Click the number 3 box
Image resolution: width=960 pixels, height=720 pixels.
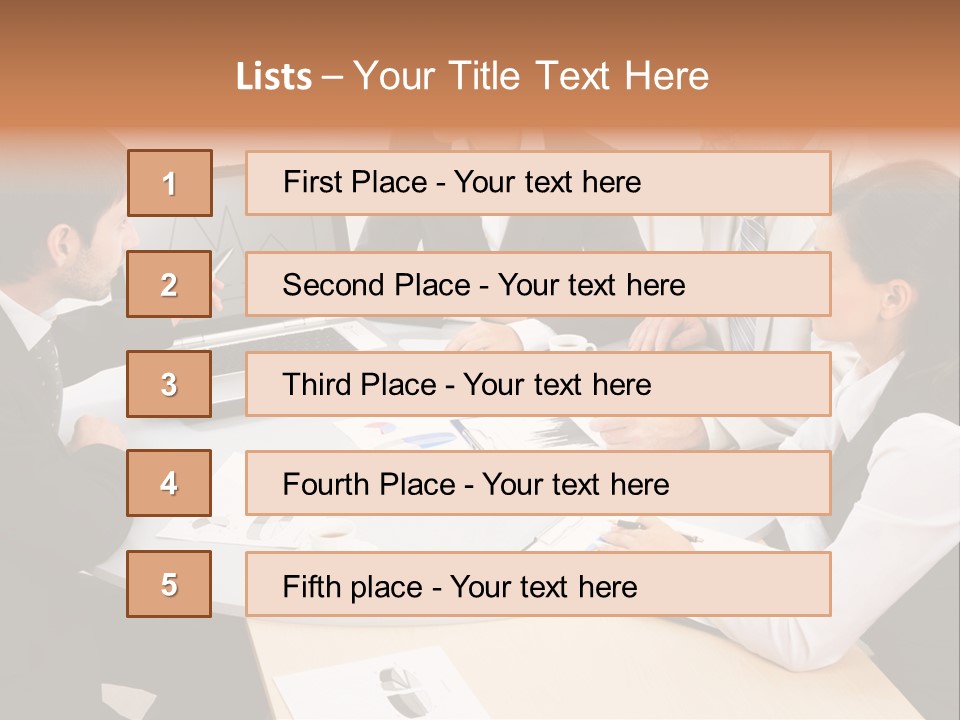pyautogui.click(x=169, y=384)
